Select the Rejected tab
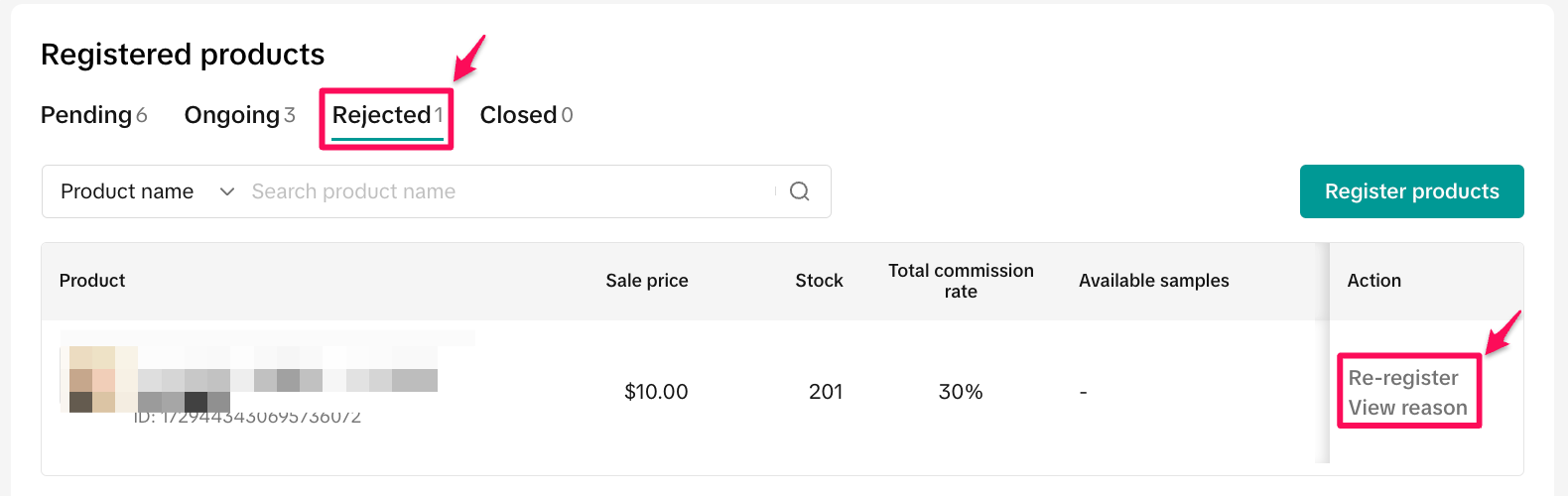The image size is (1568, 496). pyautogui.click(x=387, y=115)
